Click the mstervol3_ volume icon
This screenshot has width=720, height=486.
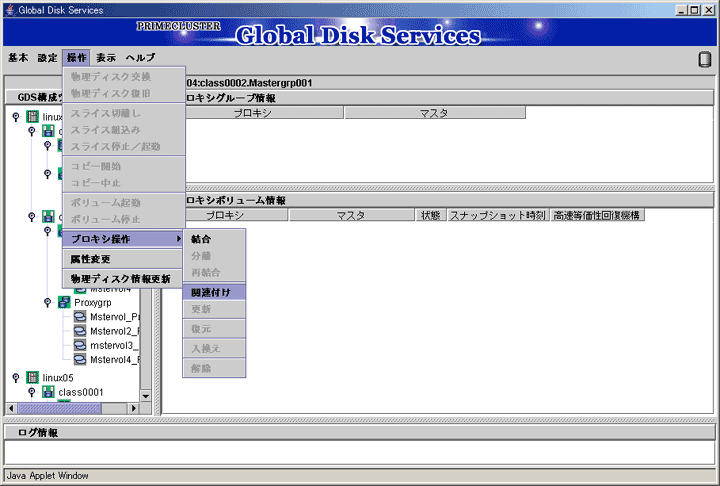[x=80, y=345]
